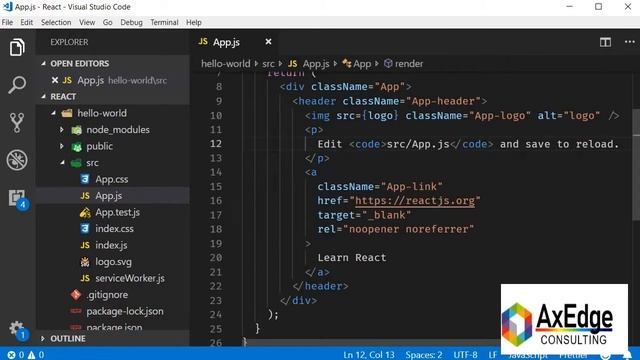Click the index.css file icon
The width and height of the screenshot is (640, 360).
coord(85,229)
